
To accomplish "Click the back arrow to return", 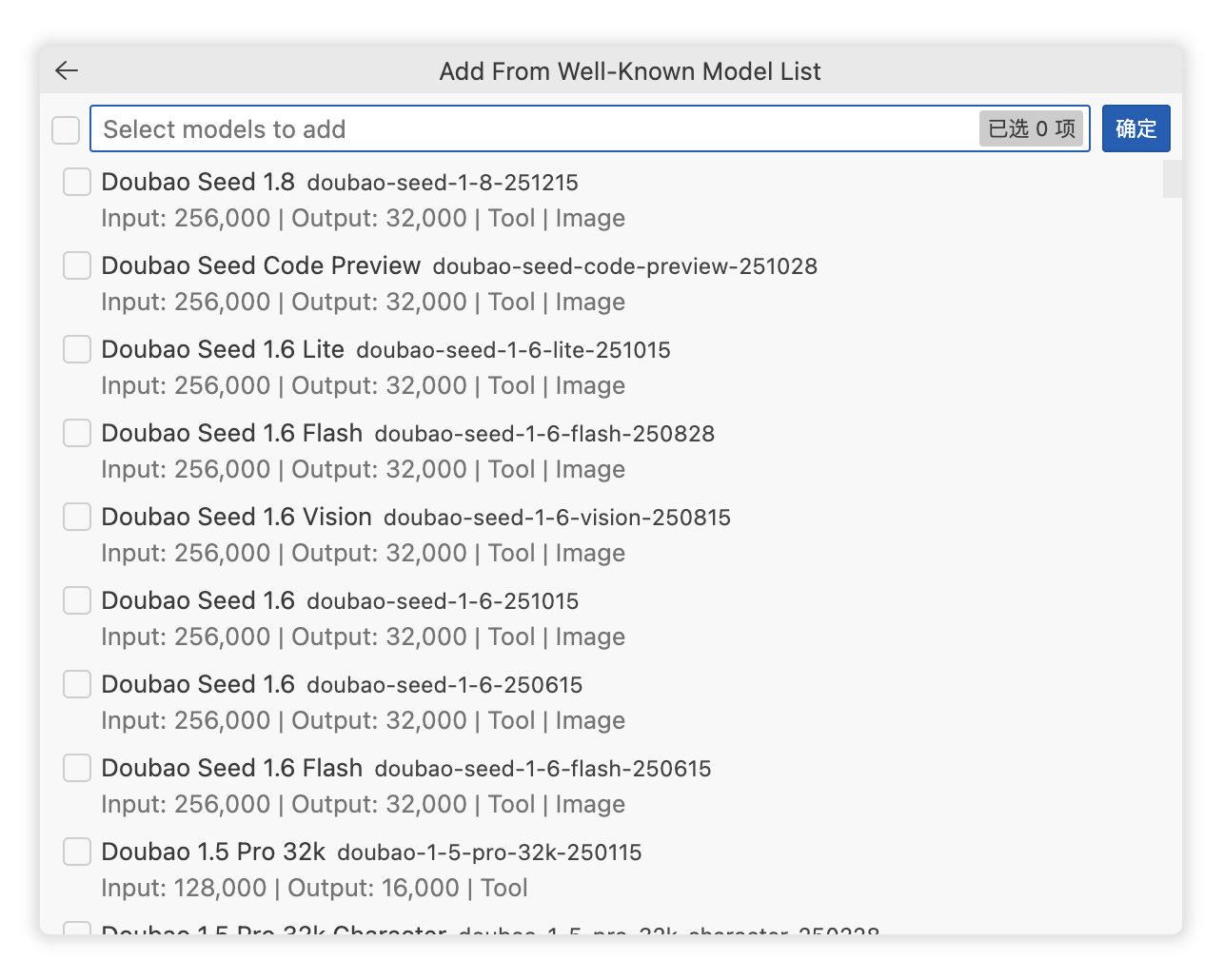I will click(66, 70).
